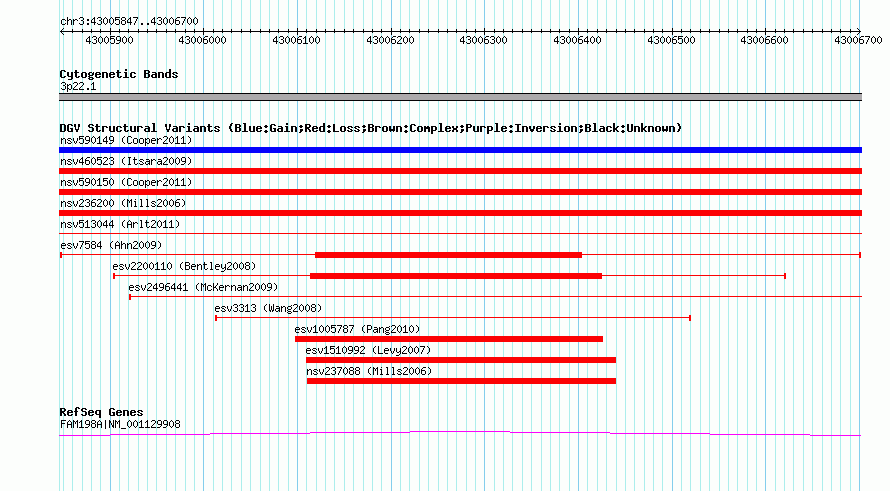
Task: Click the 43006600 ruler position
Action: pos(764,40)
